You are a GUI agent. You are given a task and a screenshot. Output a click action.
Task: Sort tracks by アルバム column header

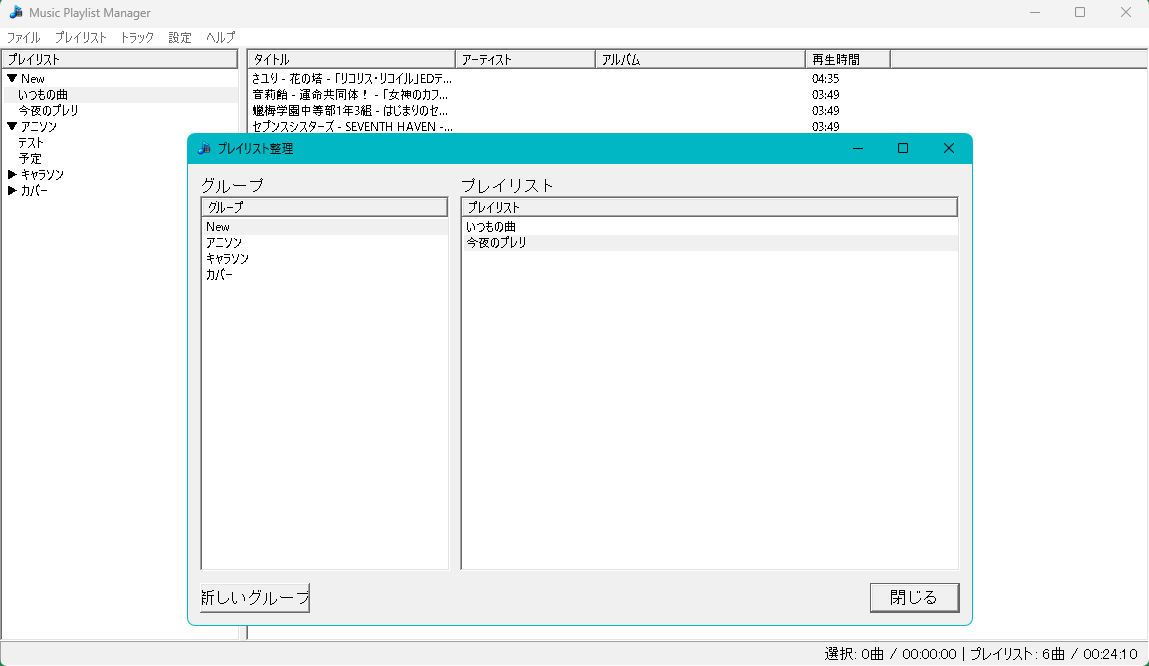point(701,59)
